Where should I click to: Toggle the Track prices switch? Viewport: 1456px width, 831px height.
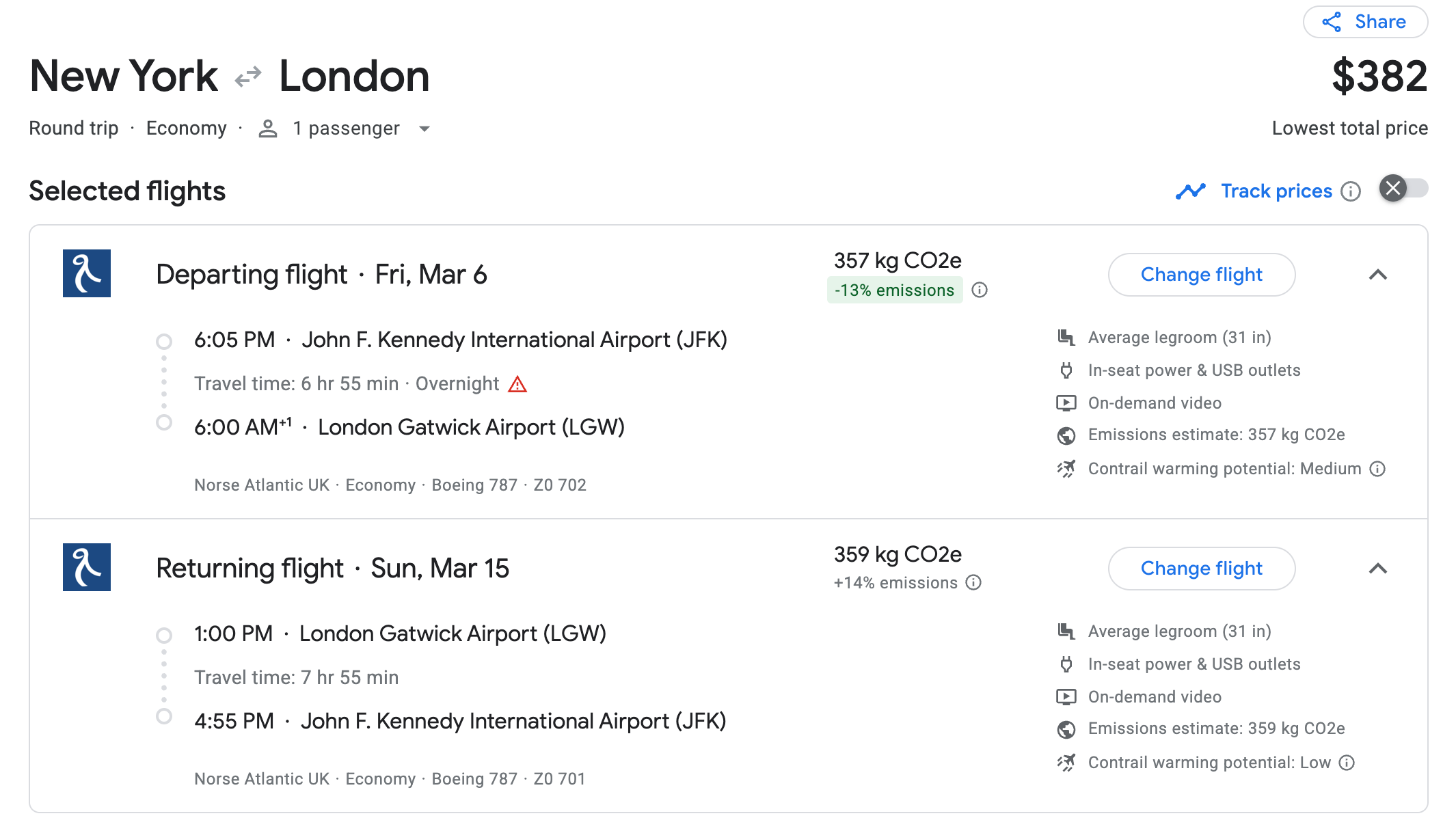click(x=1403, y=188)
